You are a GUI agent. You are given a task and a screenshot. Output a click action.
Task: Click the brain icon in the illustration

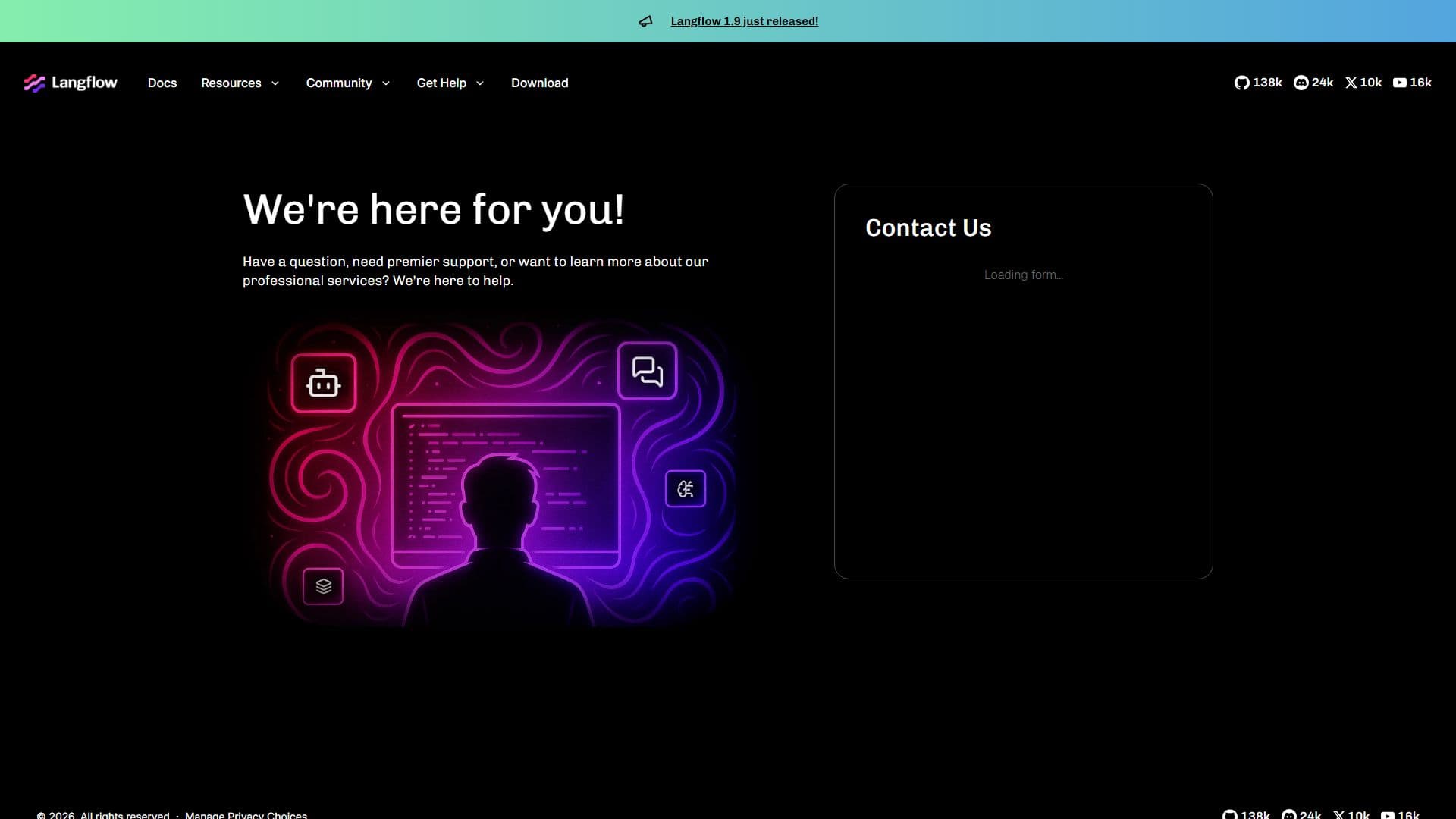tap(686, 489)
